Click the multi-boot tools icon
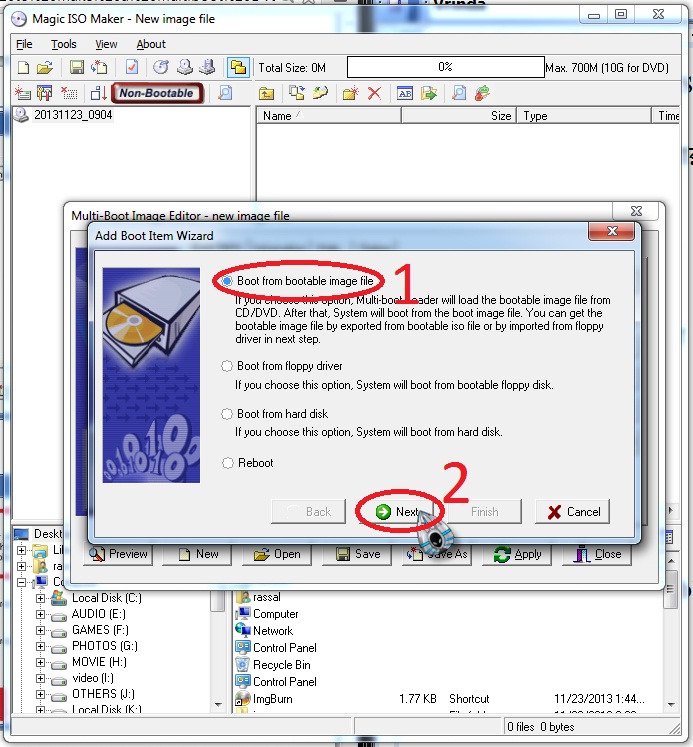 pyautogui.click(x=45, y=93)
